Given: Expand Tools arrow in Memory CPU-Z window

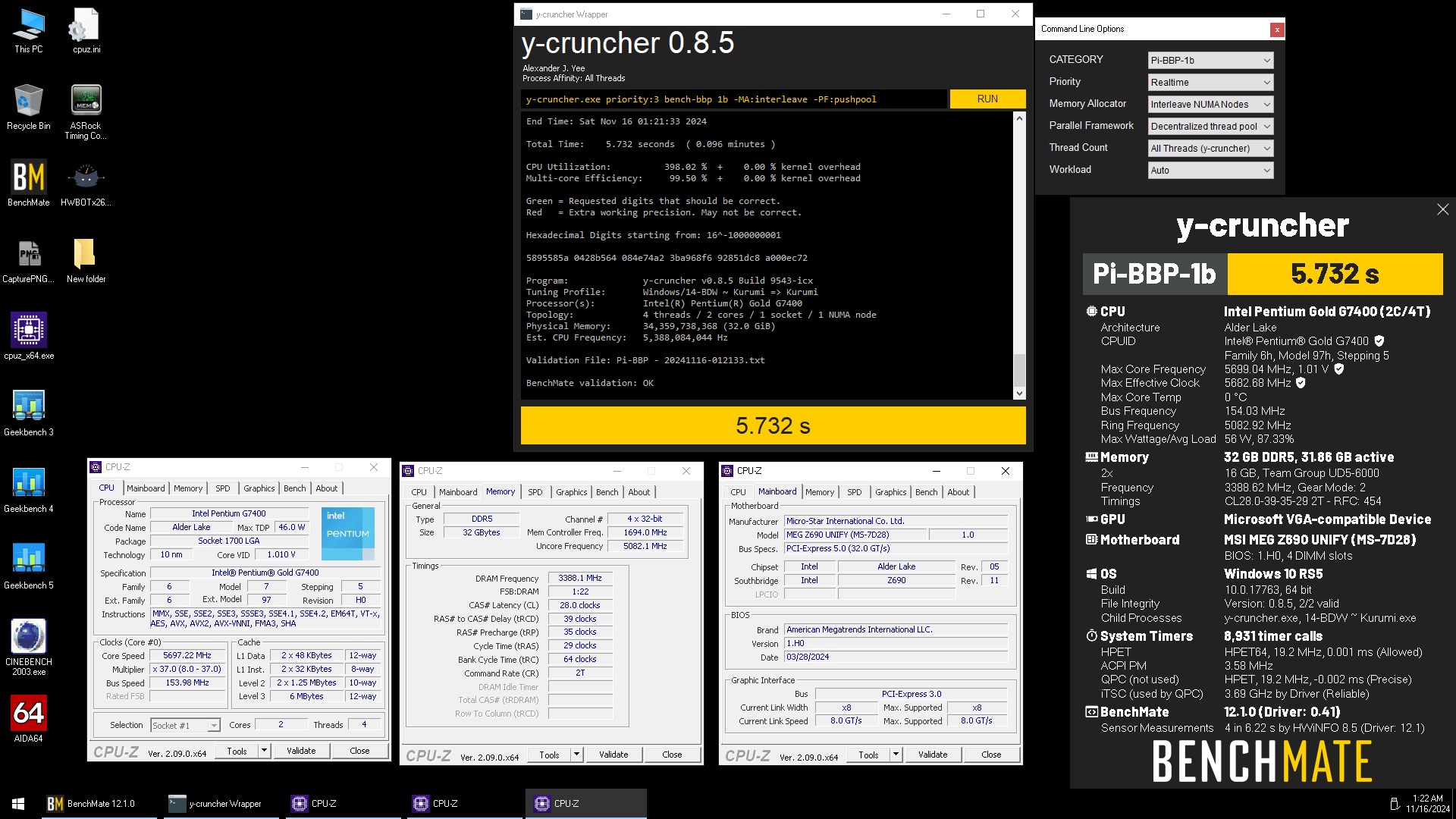Looking at the screenshot, I should 576,755.
